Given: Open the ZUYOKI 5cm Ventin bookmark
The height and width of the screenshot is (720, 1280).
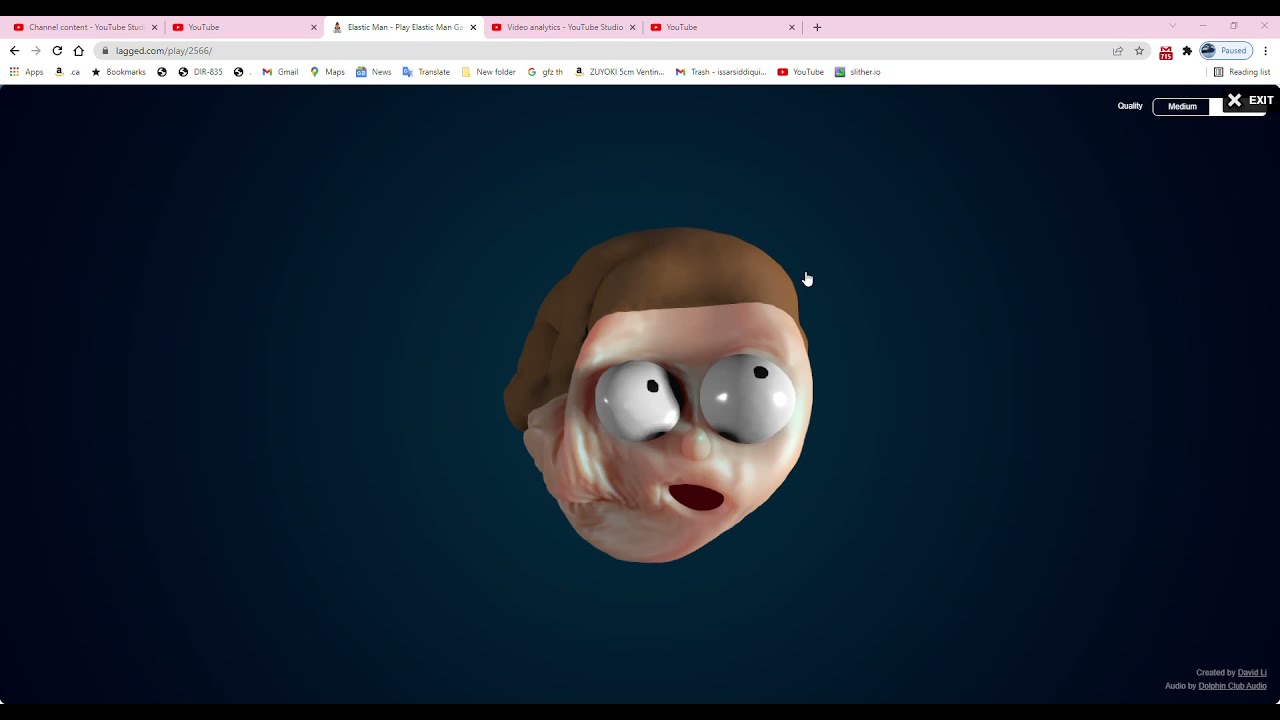Looking at the screenshot, I should click(619, 72).
